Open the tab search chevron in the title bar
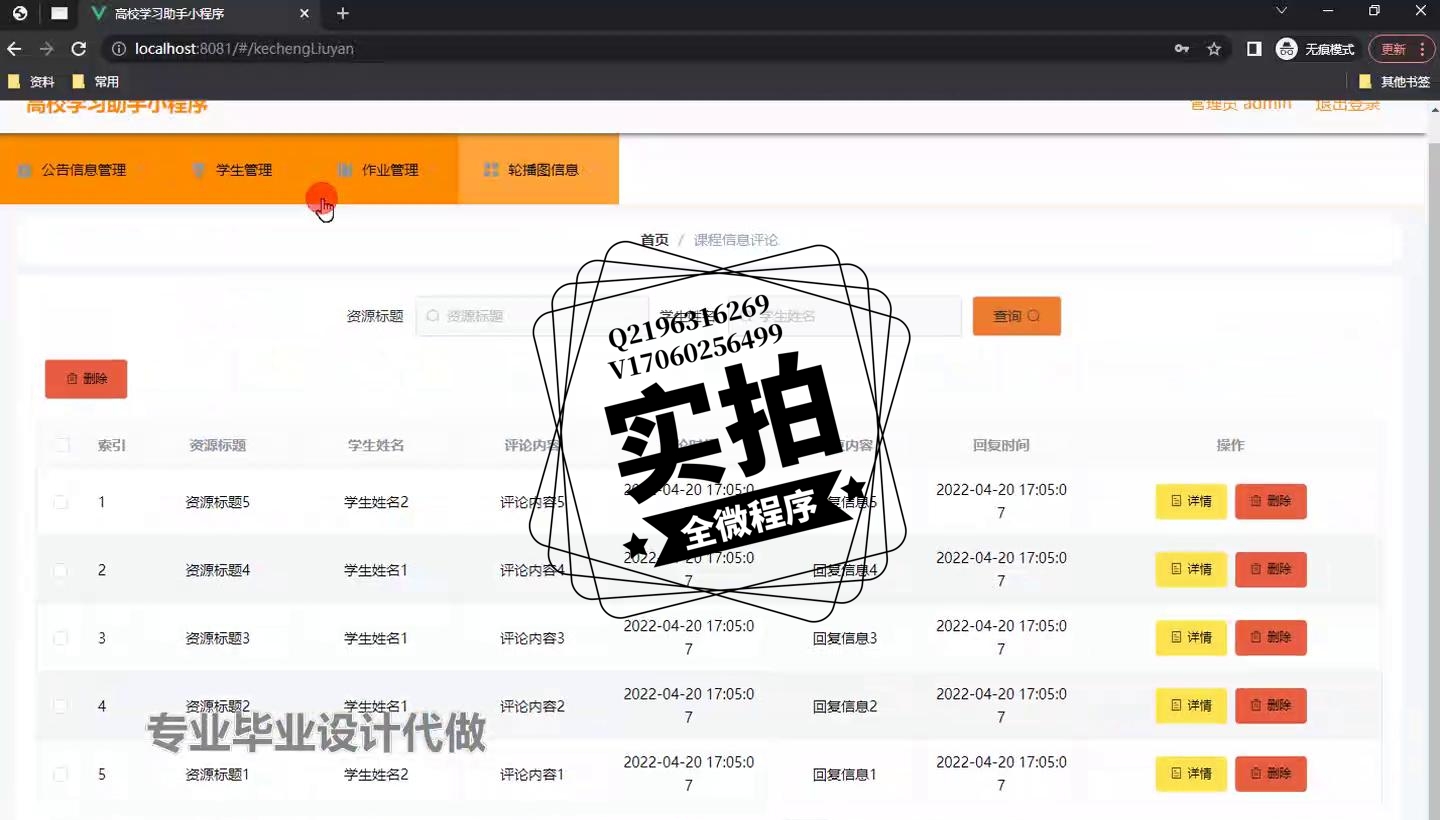Screen dimensions: 1440x820 (1282, 11)
